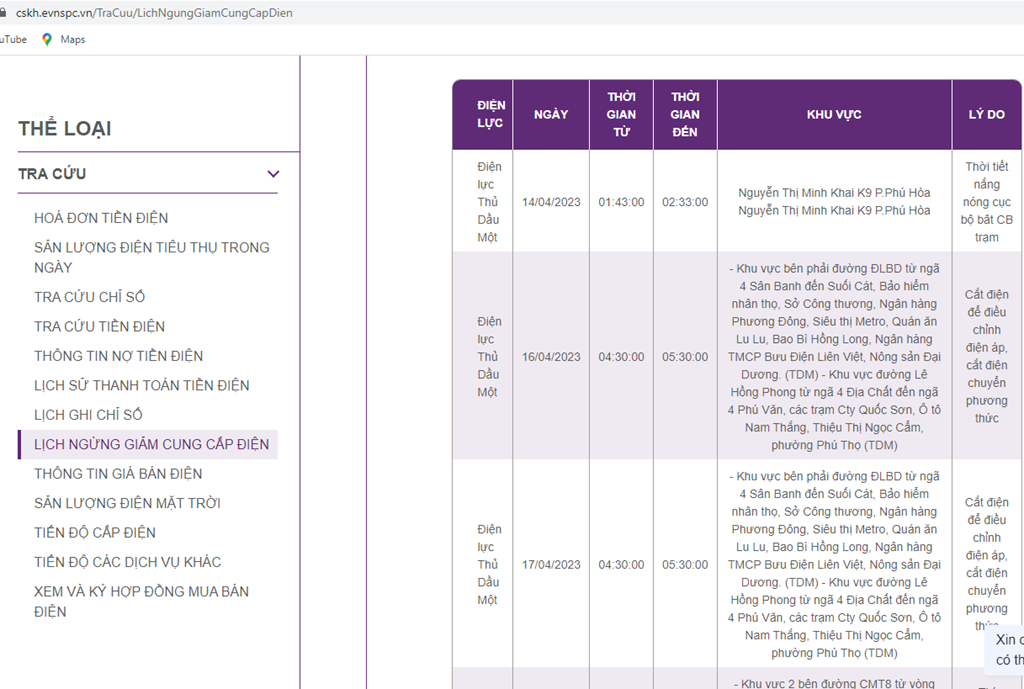1024x689 pixels.
Task: Click reason Thời tiết nắng nóng cục bộ
Action: [986, 202]
